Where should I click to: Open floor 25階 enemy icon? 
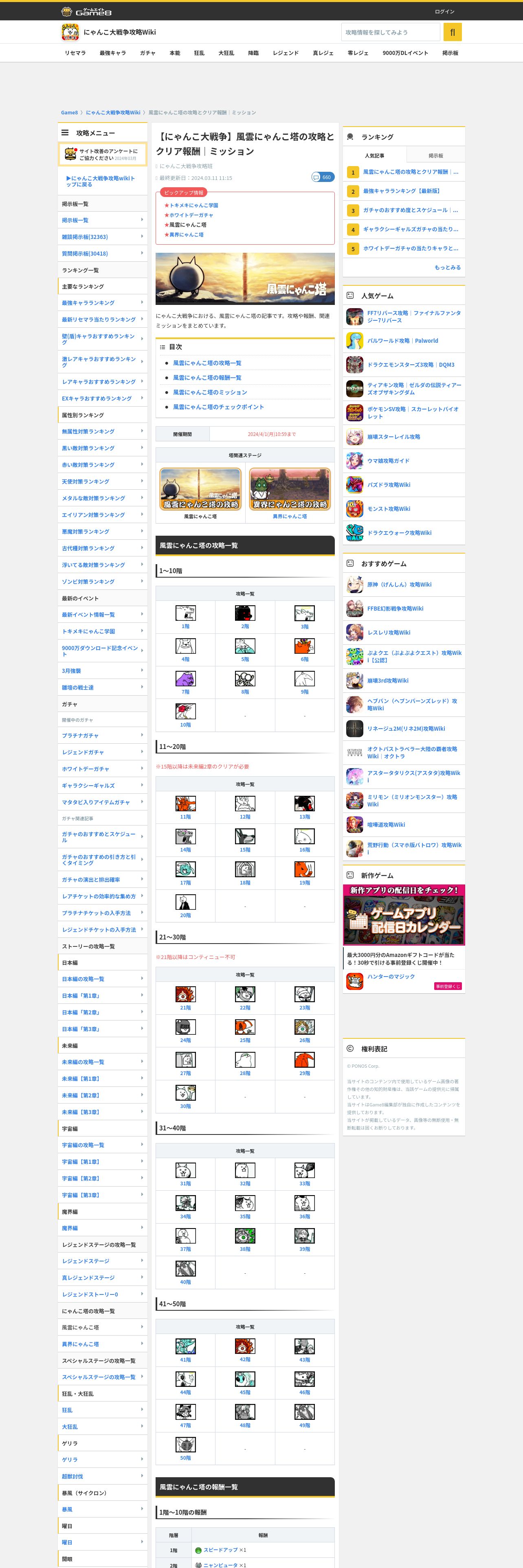pyautogui.click(x=245, y=1027)
